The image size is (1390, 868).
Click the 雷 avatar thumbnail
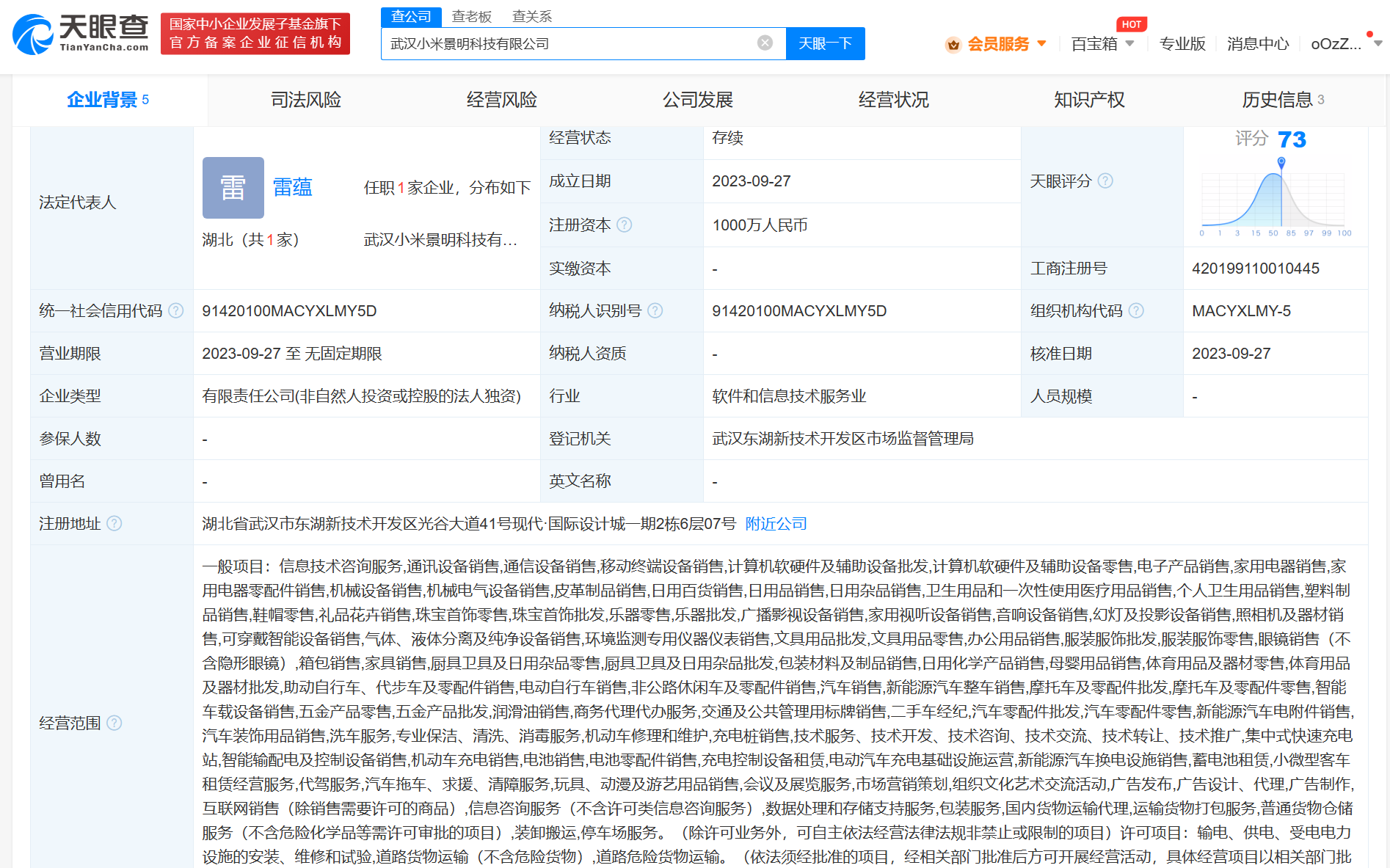click(x=233, y=188)
